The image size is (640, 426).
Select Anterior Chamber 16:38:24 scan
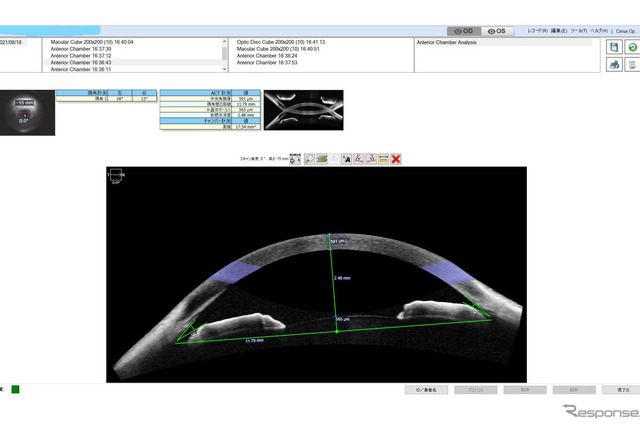coord(267,56)
